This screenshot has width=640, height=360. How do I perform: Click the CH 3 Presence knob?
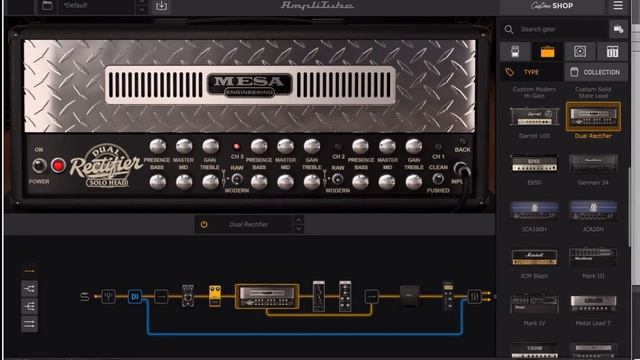point(158,146)
